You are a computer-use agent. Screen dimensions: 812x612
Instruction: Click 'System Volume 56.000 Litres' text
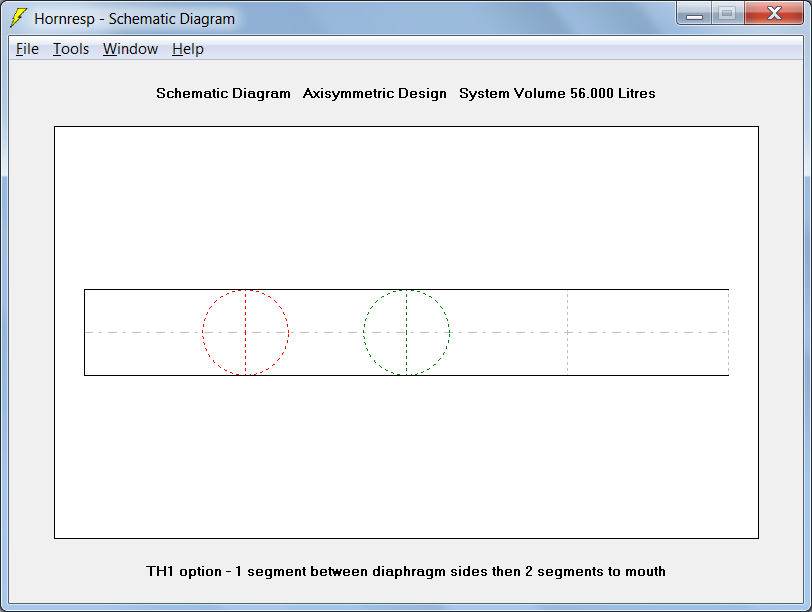coord(557,93)
